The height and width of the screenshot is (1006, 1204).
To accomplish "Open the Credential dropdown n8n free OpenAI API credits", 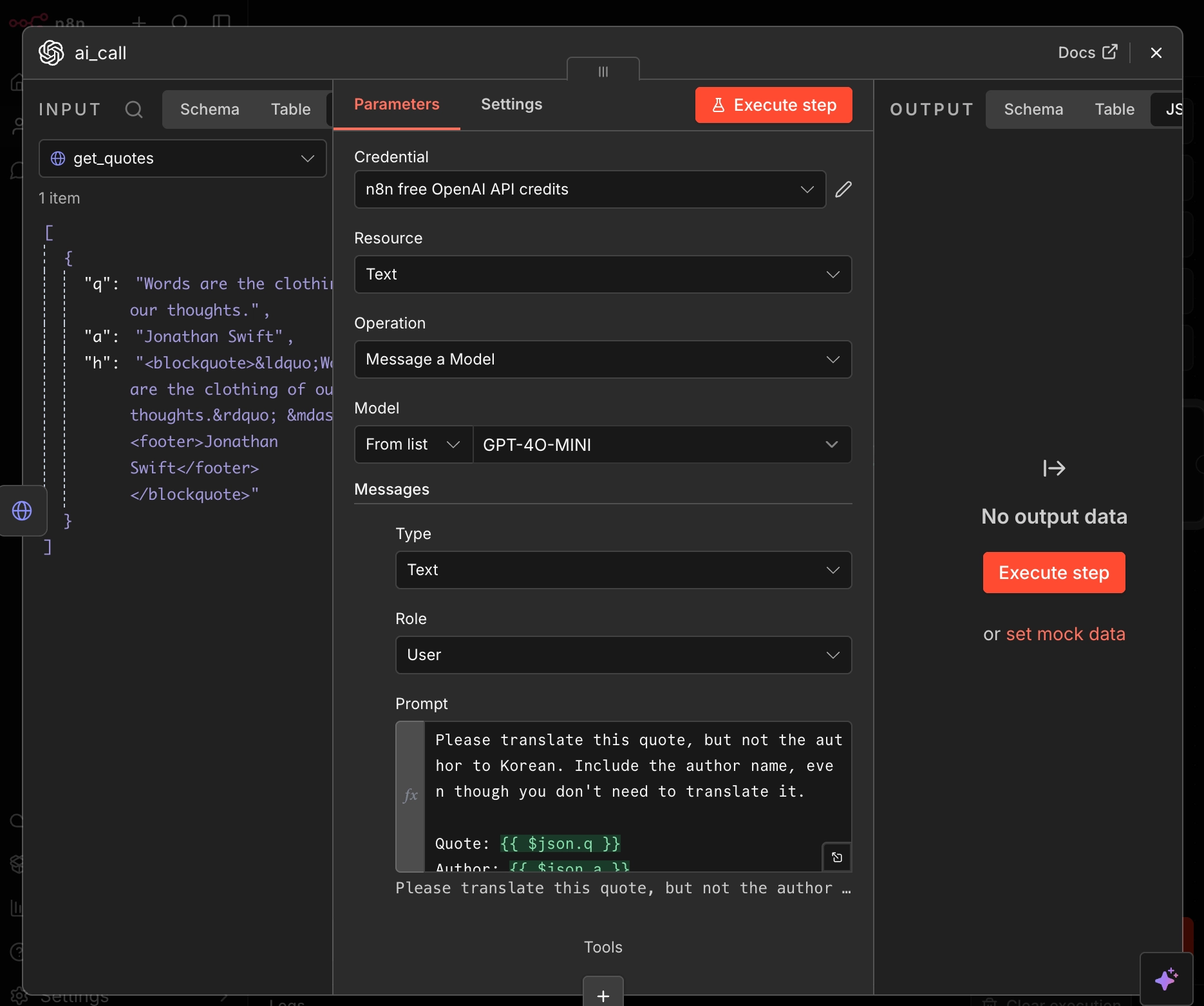I will pos(590,189).
